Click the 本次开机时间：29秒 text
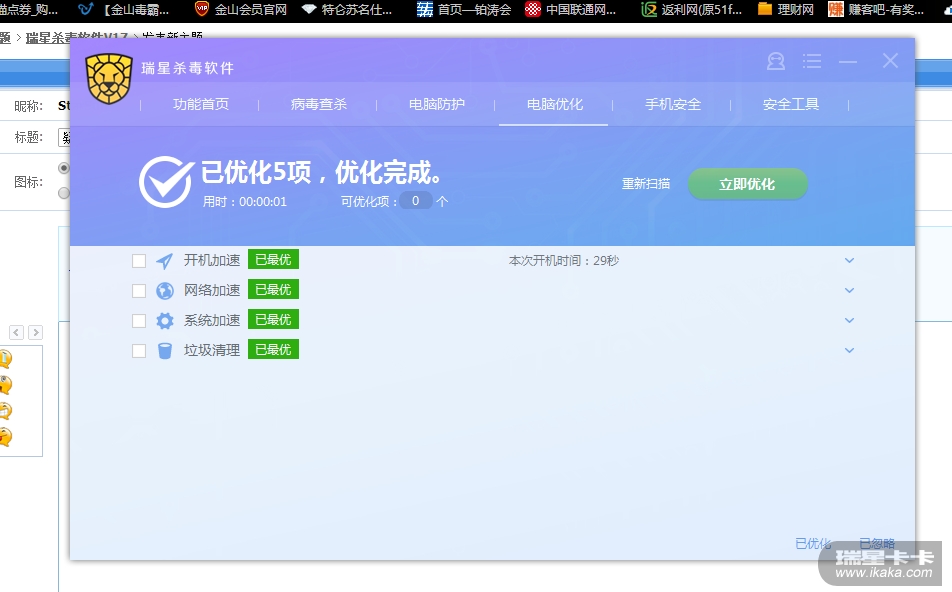 (x=563, y=261)
